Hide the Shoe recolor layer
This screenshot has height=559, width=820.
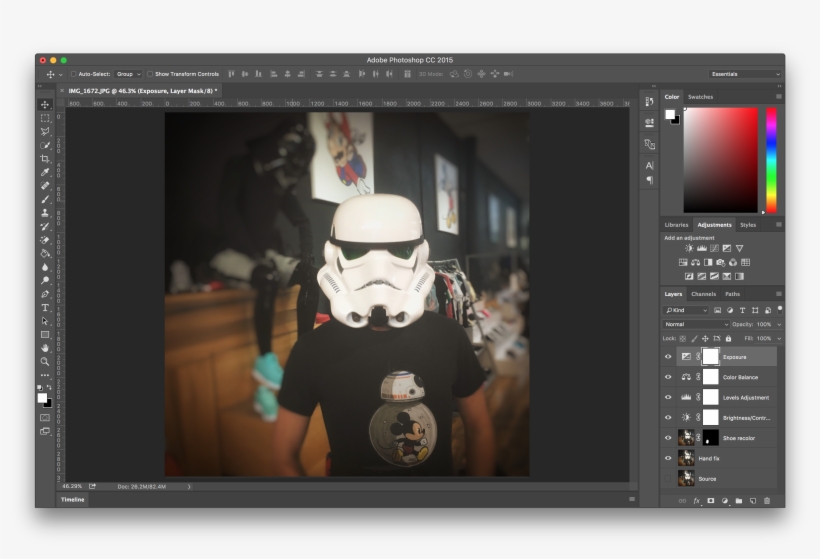coord(668,438)
